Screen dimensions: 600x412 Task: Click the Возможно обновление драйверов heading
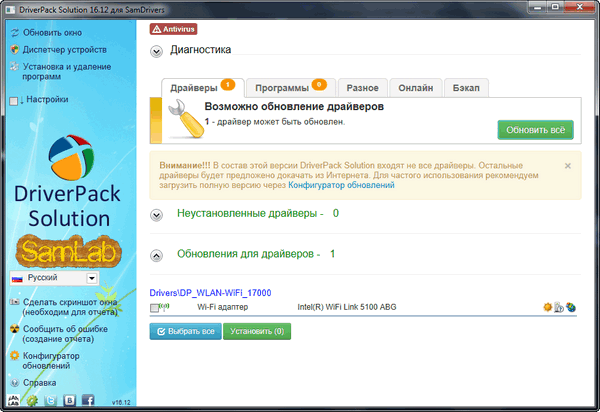click(294, 106)
